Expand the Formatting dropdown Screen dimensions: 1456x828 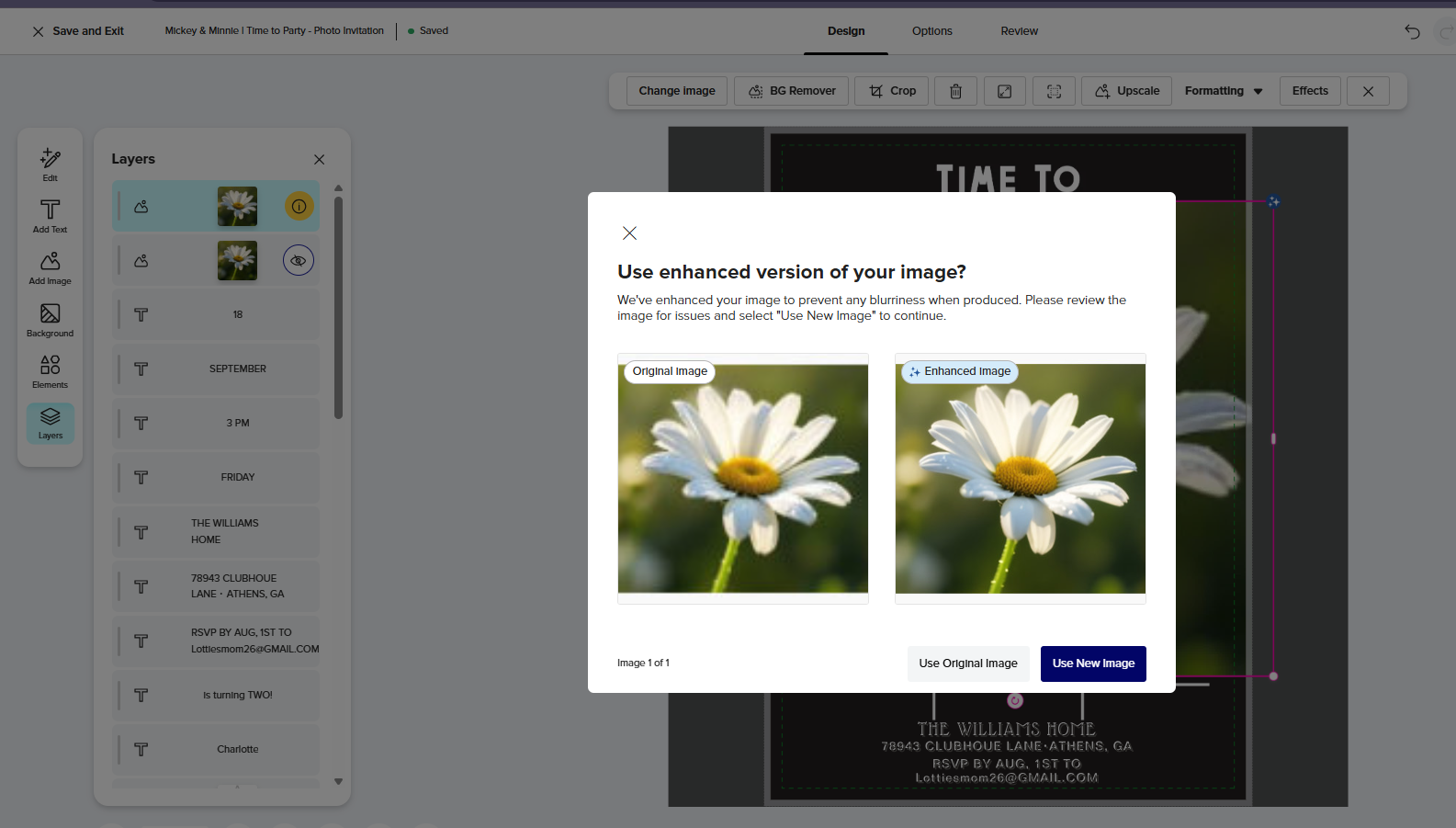tap(1224, 91)
